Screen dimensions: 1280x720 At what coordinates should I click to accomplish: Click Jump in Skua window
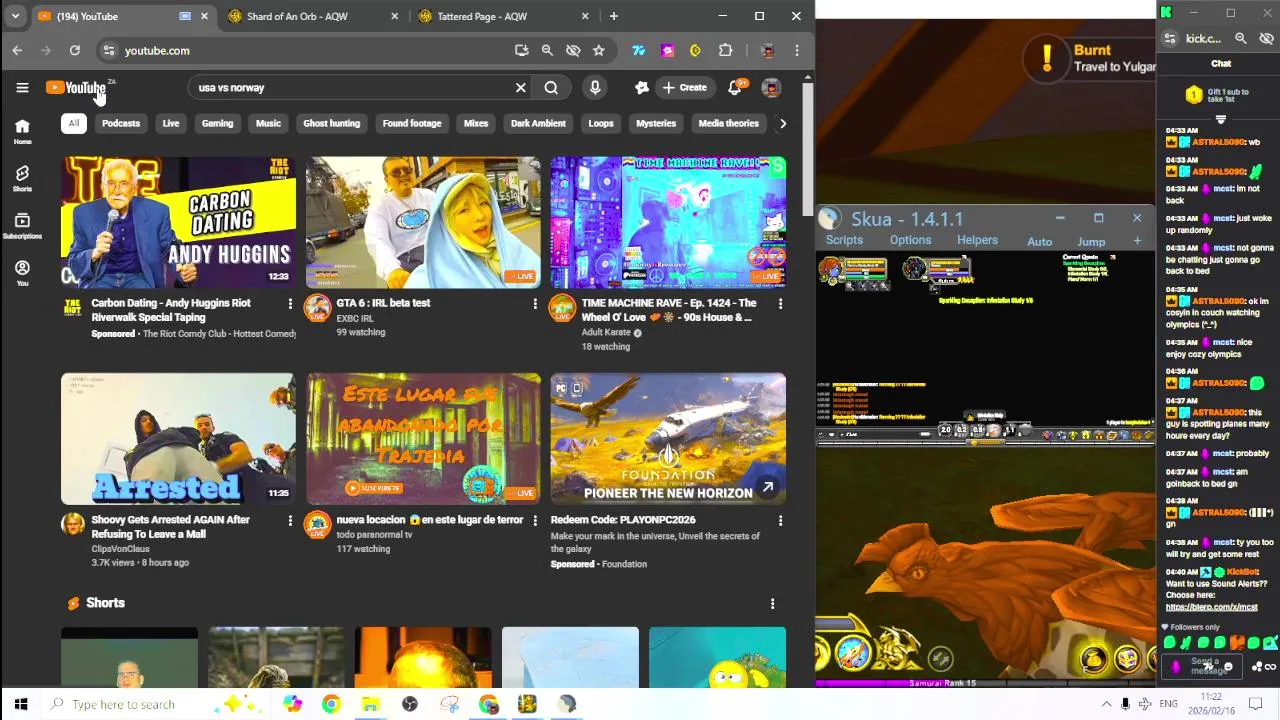click(1091, 242)
